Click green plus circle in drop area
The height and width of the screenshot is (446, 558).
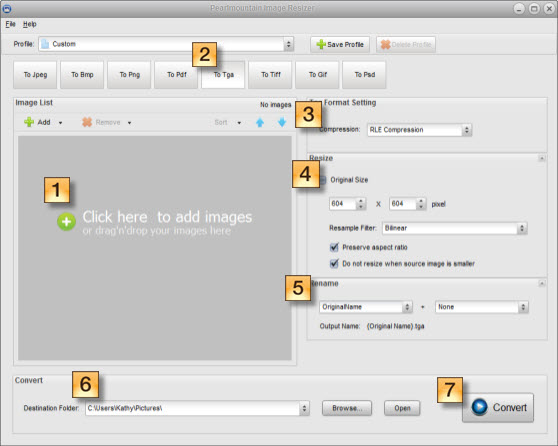point(67,222)
